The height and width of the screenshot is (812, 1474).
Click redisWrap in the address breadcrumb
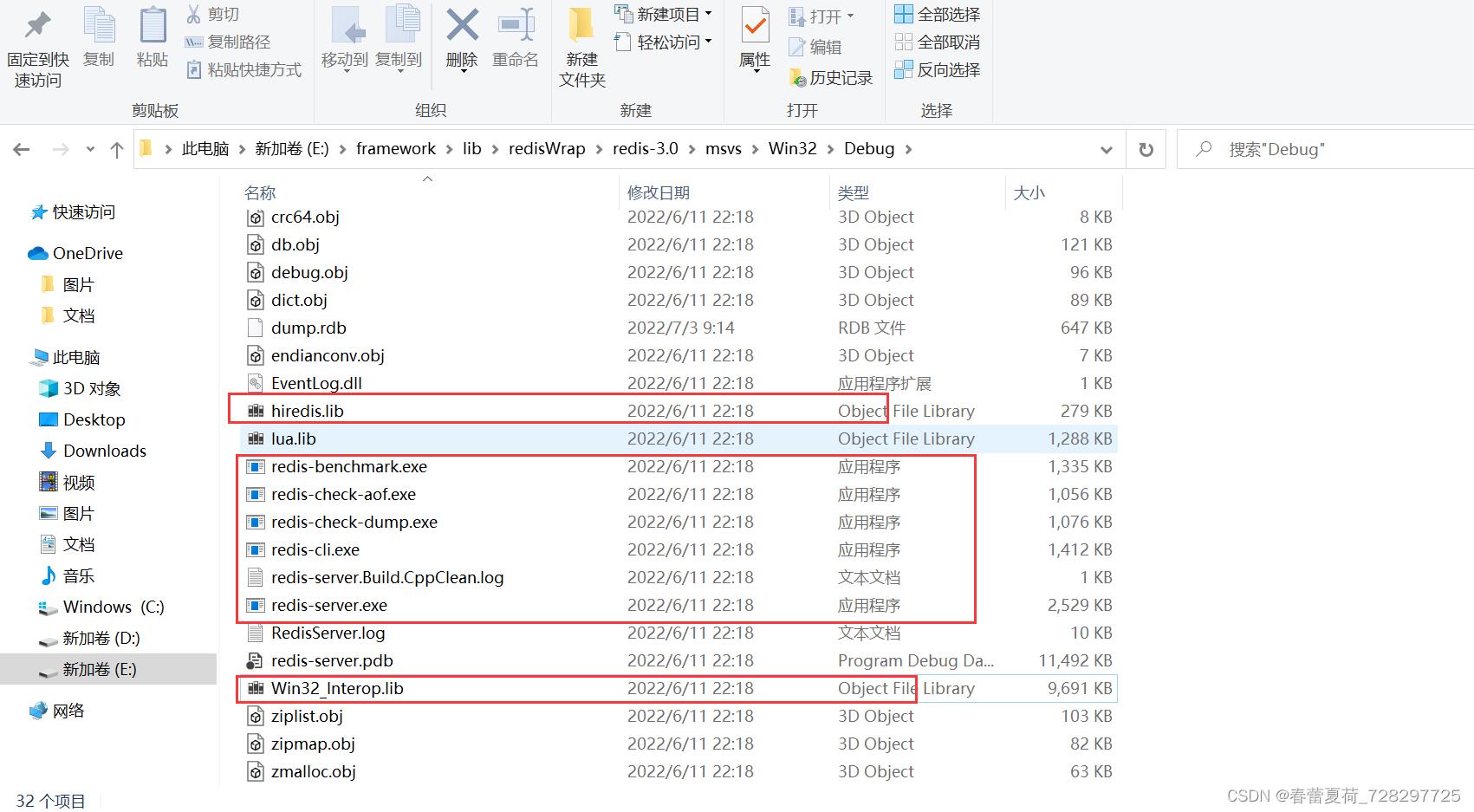(547, 149)
